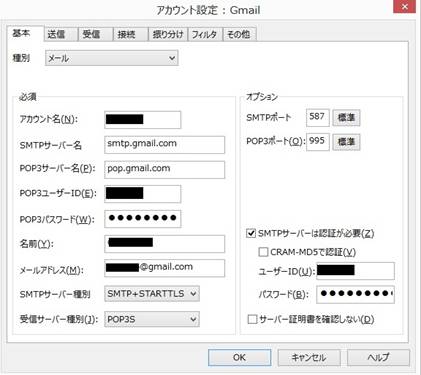Switch to the 基本 tab

[26, 33]
